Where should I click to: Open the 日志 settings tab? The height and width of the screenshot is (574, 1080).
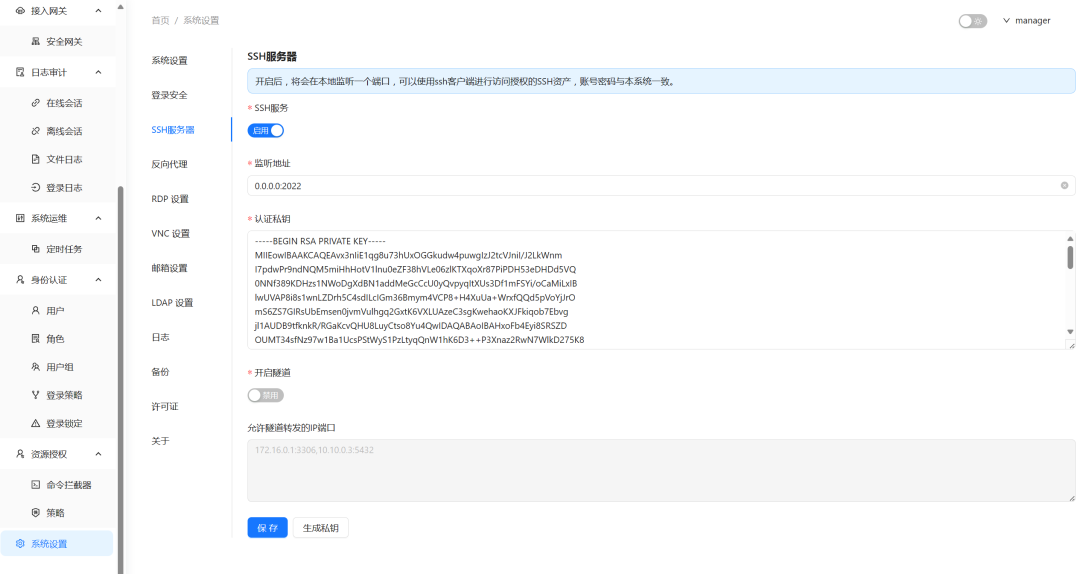[x=160, y=337]
